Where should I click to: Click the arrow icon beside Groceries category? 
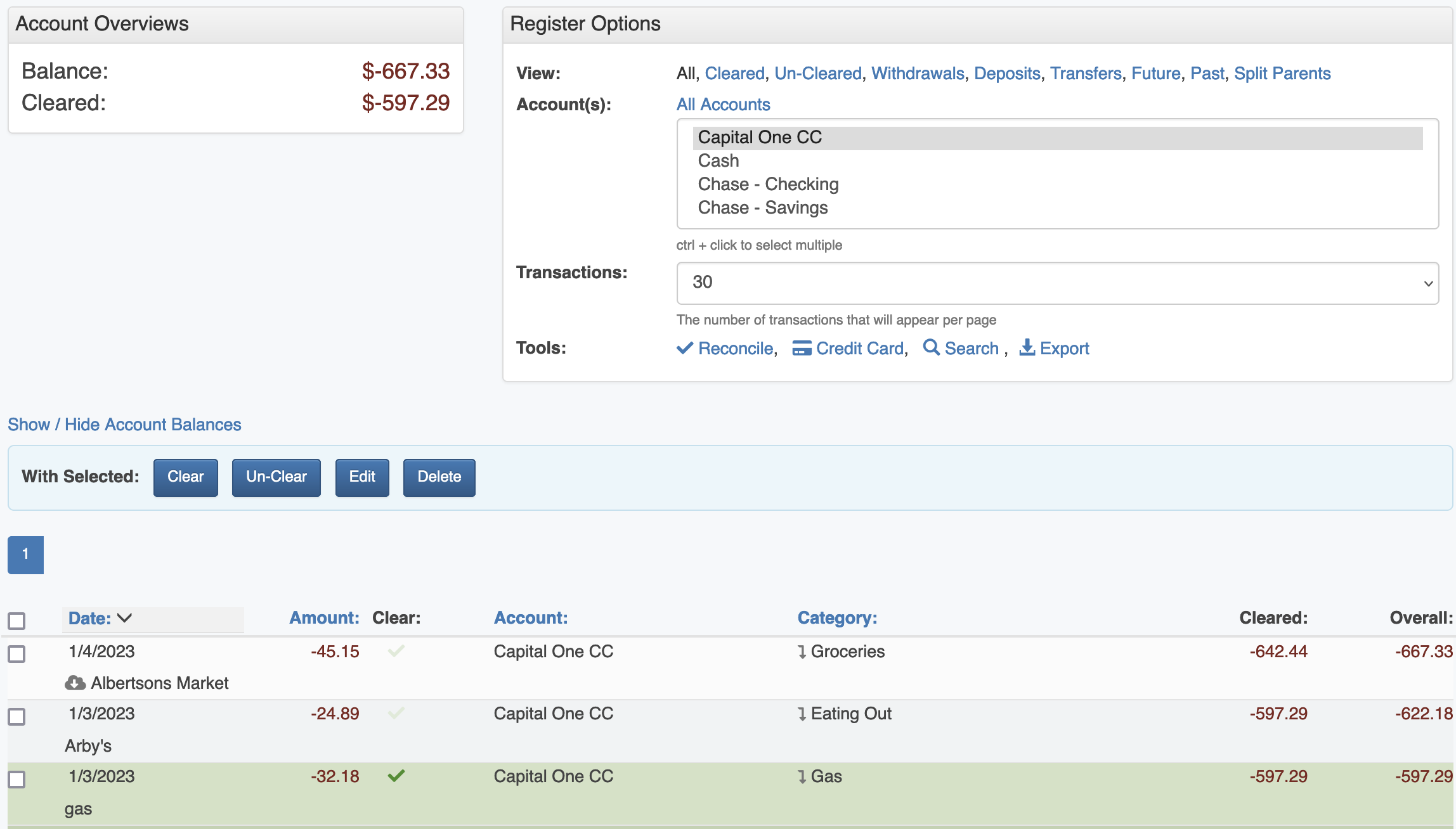pos(802,652)
